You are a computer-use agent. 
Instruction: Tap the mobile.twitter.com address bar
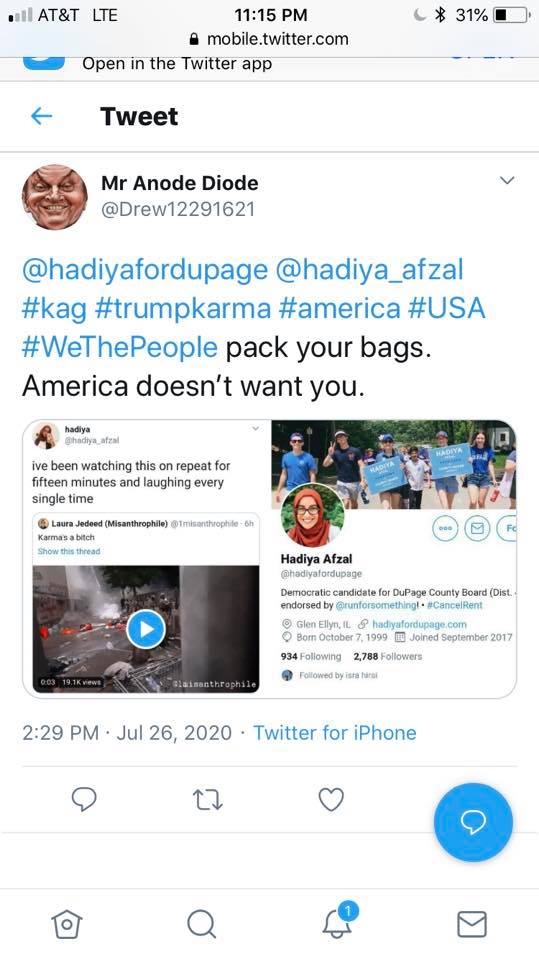pyautogui.click(x=270, y=39)
